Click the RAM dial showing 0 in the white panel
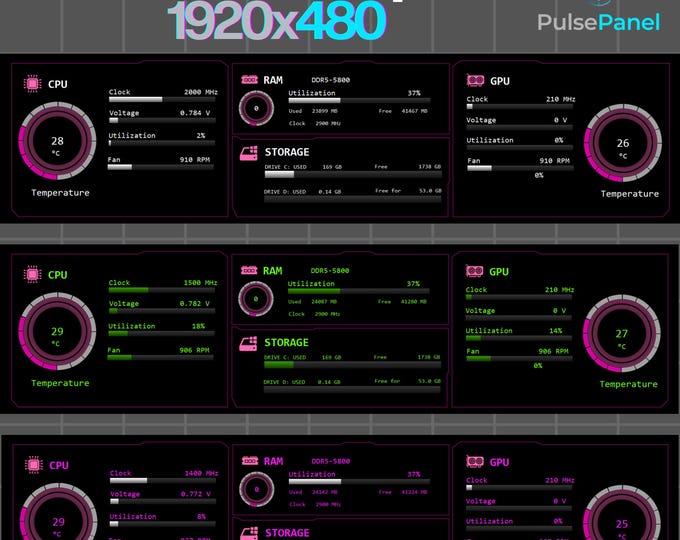The width and height of the screenshot is (680, 540). click(x=256, y=108)
